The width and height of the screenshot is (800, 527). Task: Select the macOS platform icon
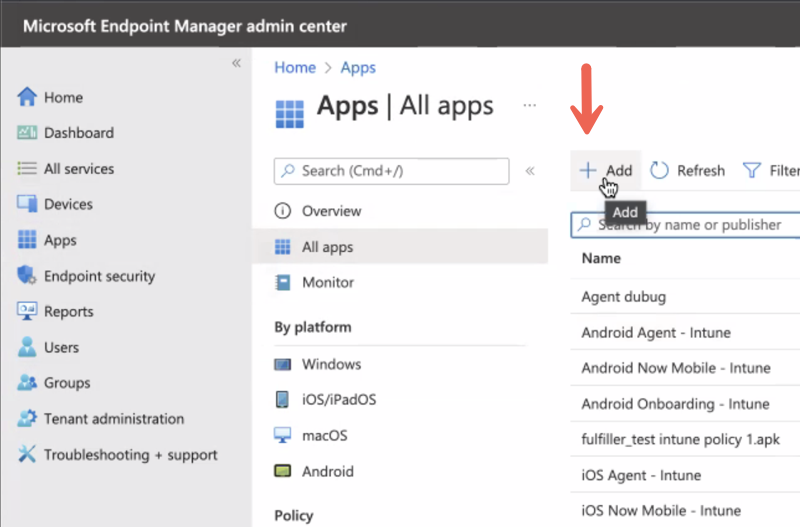(x=283, y=435)
